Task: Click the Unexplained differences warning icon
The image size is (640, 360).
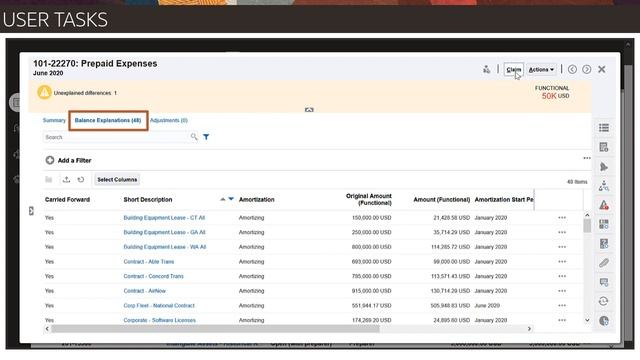Action: click(x=44, y=92)
